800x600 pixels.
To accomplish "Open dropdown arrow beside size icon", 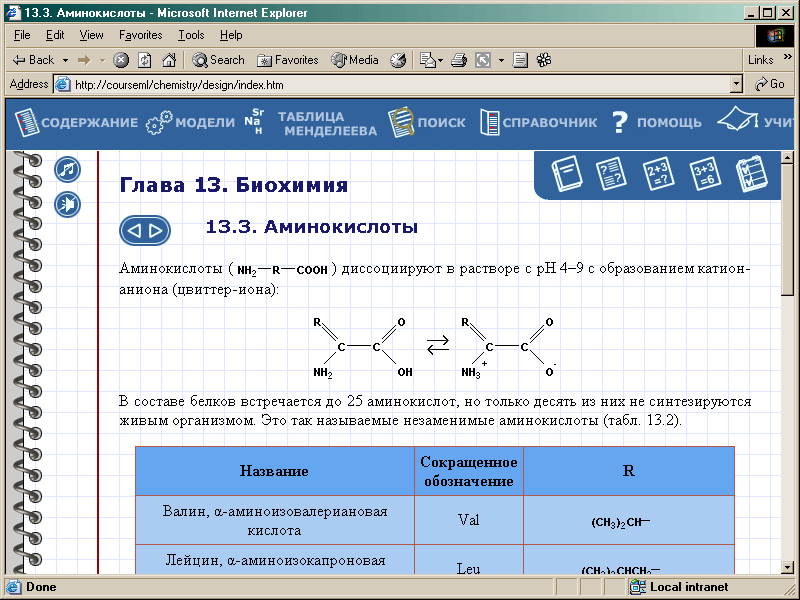I will [501, 60].
